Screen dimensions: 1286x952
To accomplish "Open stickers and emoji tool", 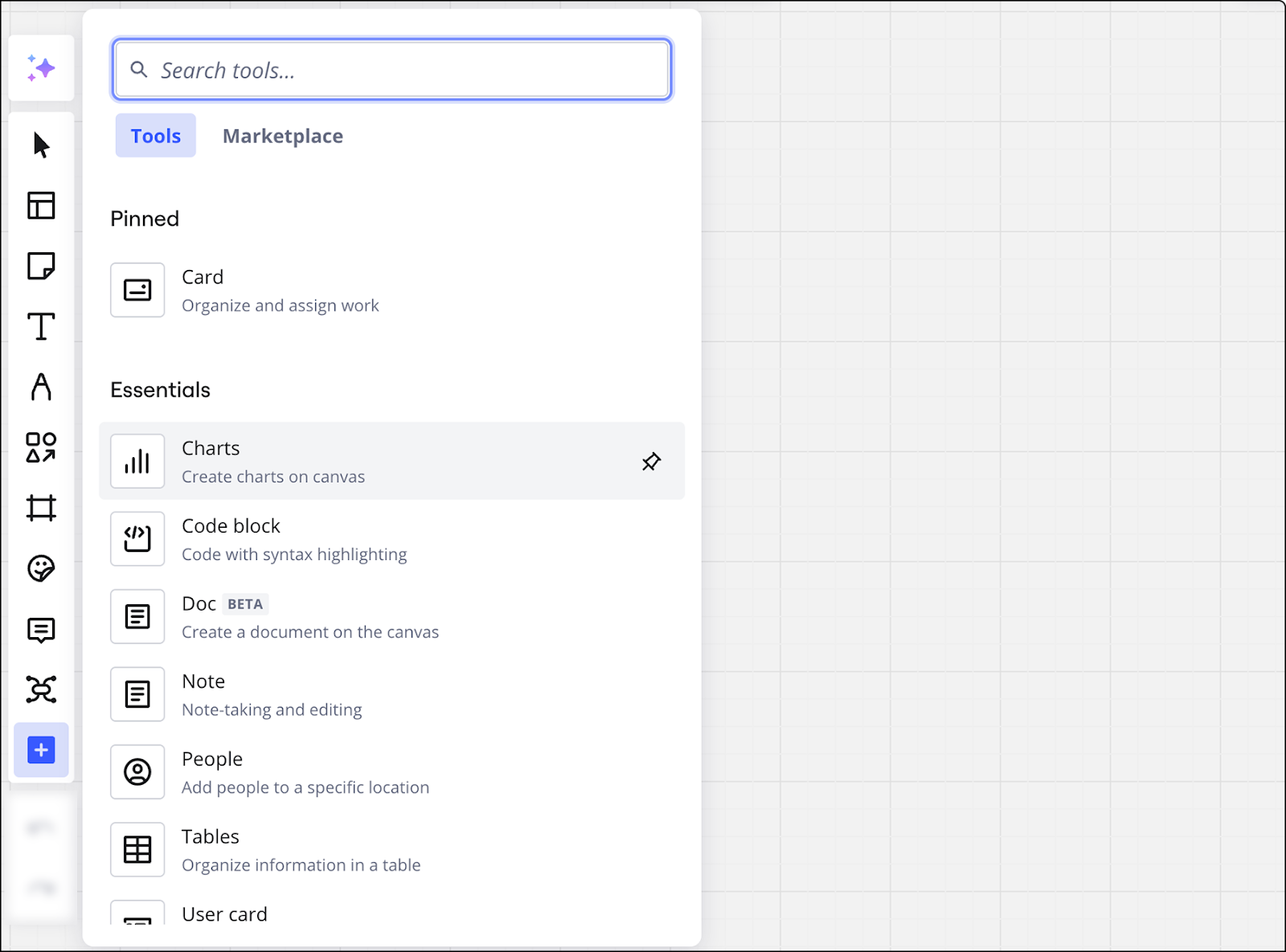I will coord(41,569).
